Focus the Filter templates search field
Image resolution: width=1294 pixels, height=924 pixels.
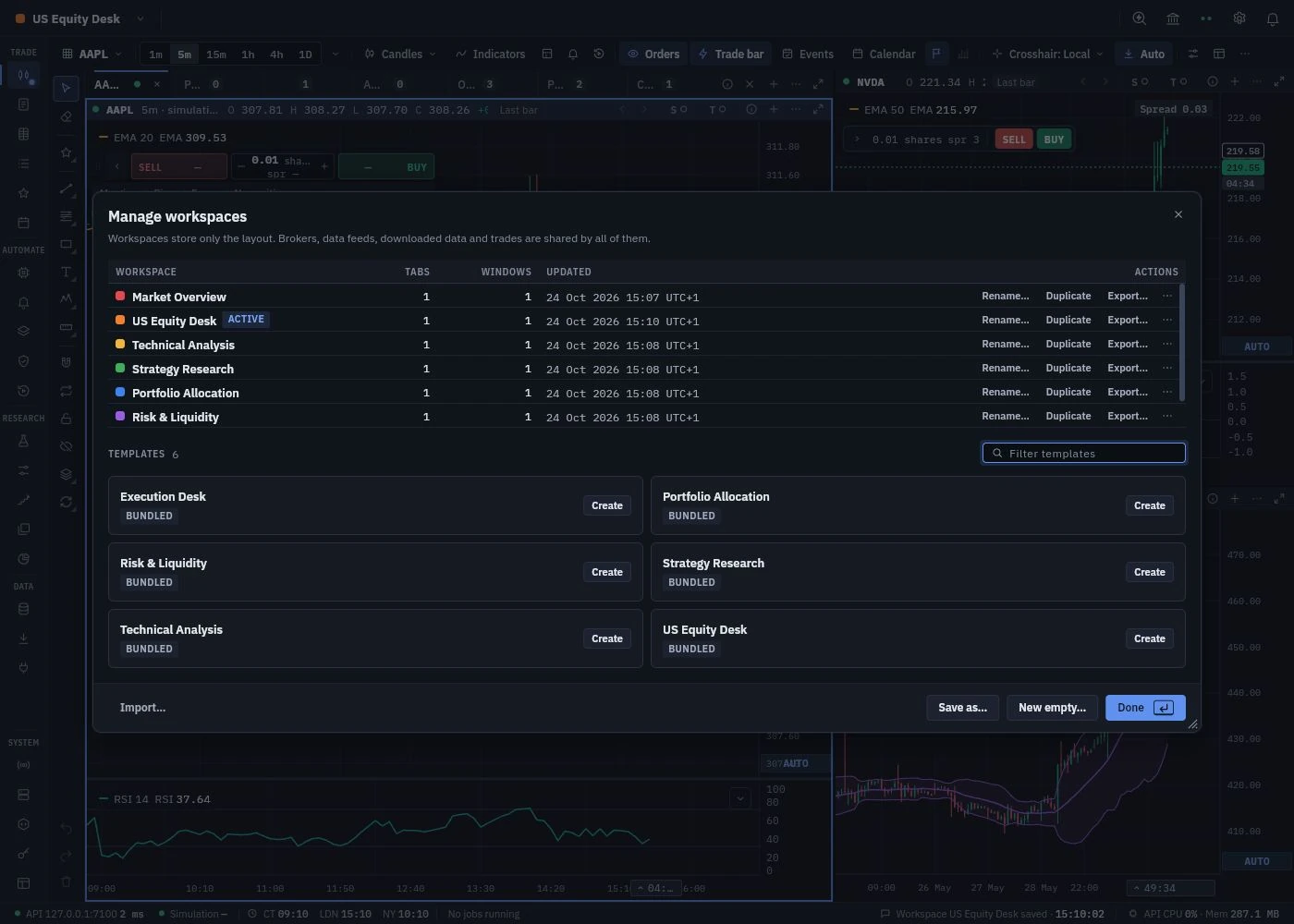1083,453
